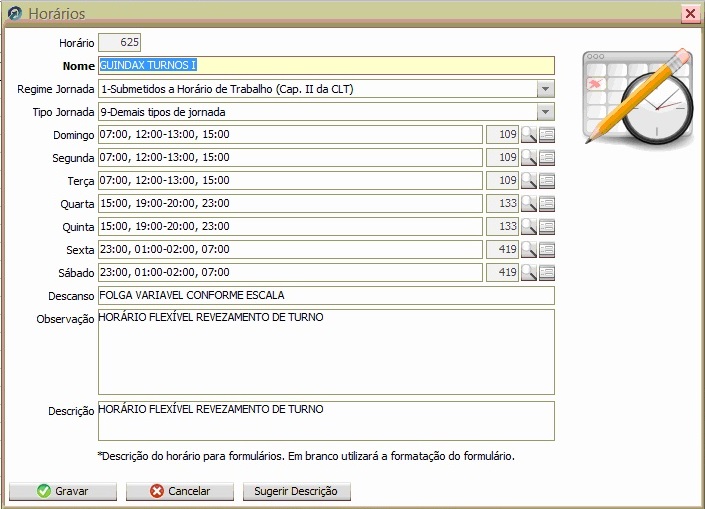Click the Descanso label

point(71,296)
